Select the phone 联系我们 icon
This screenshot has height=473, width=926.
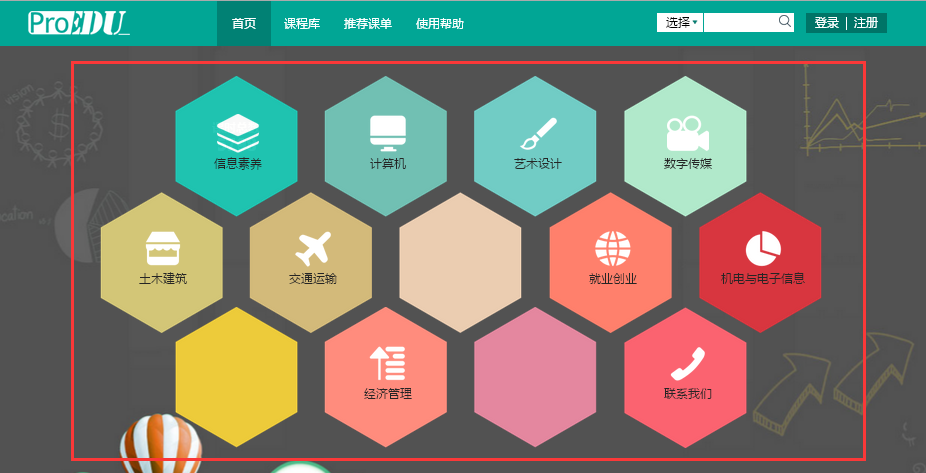[687, 364]
